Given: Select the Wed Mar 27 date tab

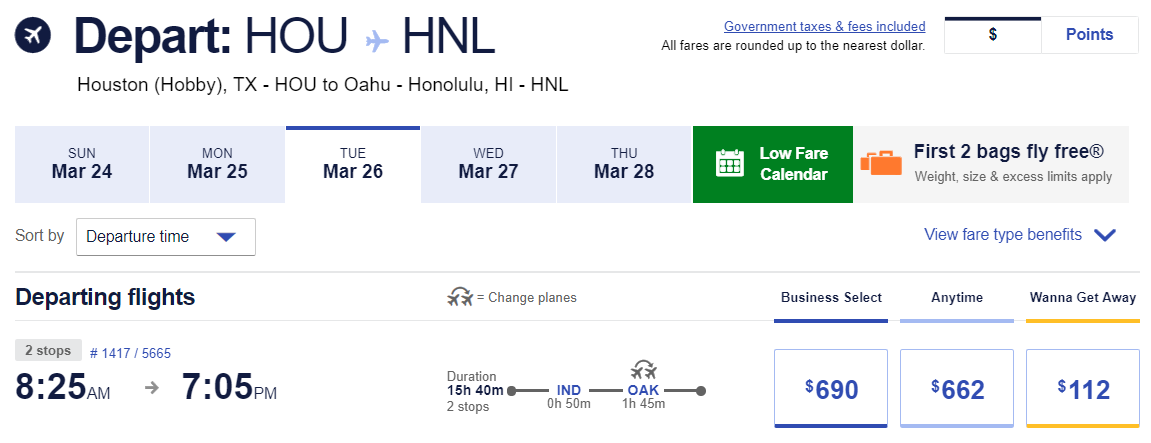Looking at the screenshot, I should click(488, 164).
